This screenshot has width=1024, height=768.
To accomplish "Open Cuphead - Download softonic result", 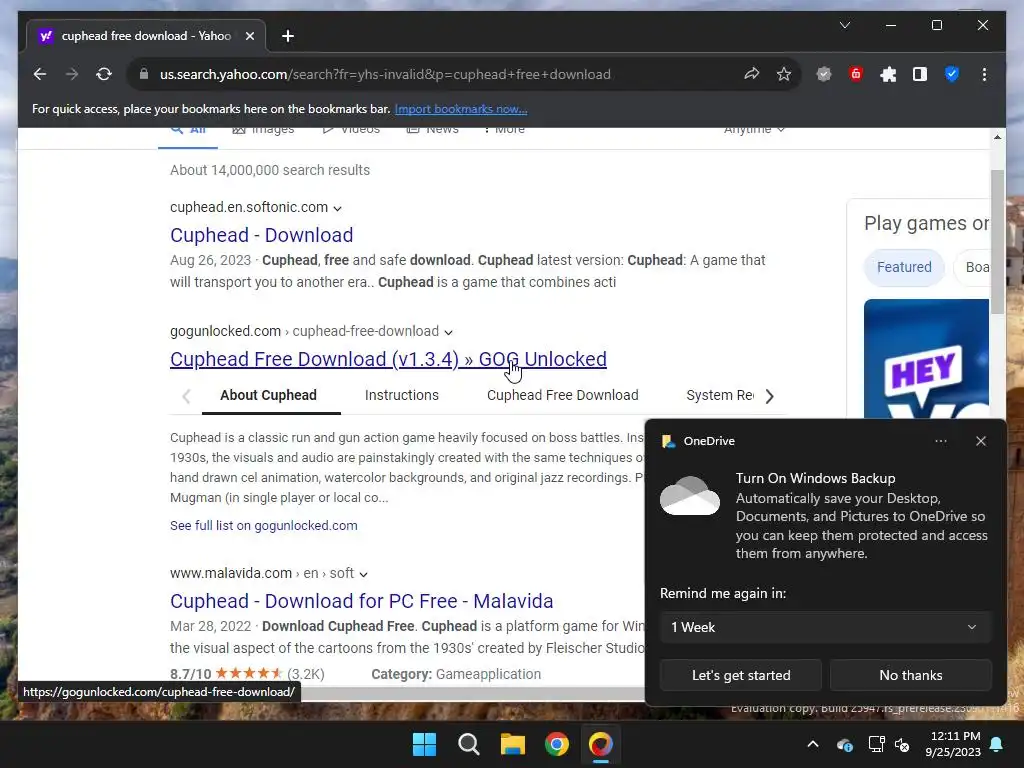I will tap(261, 235).
